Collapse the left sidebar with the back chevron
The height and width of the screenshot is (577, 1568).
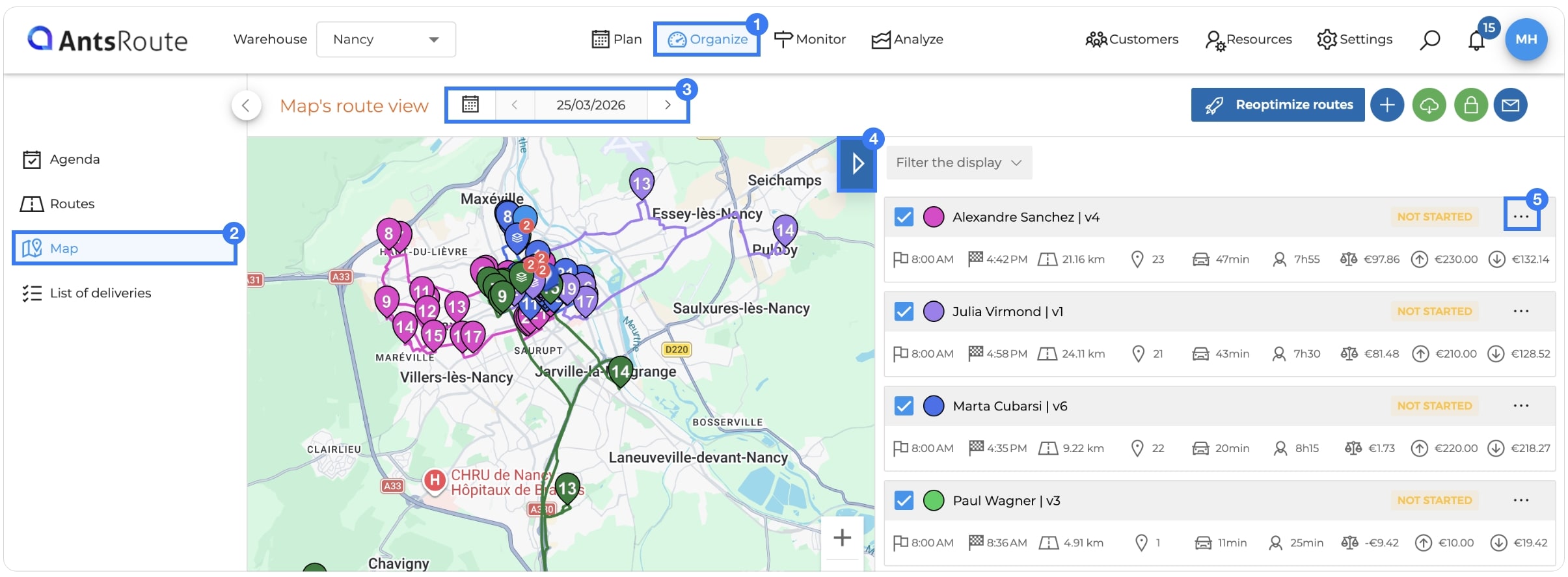click(247, 105)
